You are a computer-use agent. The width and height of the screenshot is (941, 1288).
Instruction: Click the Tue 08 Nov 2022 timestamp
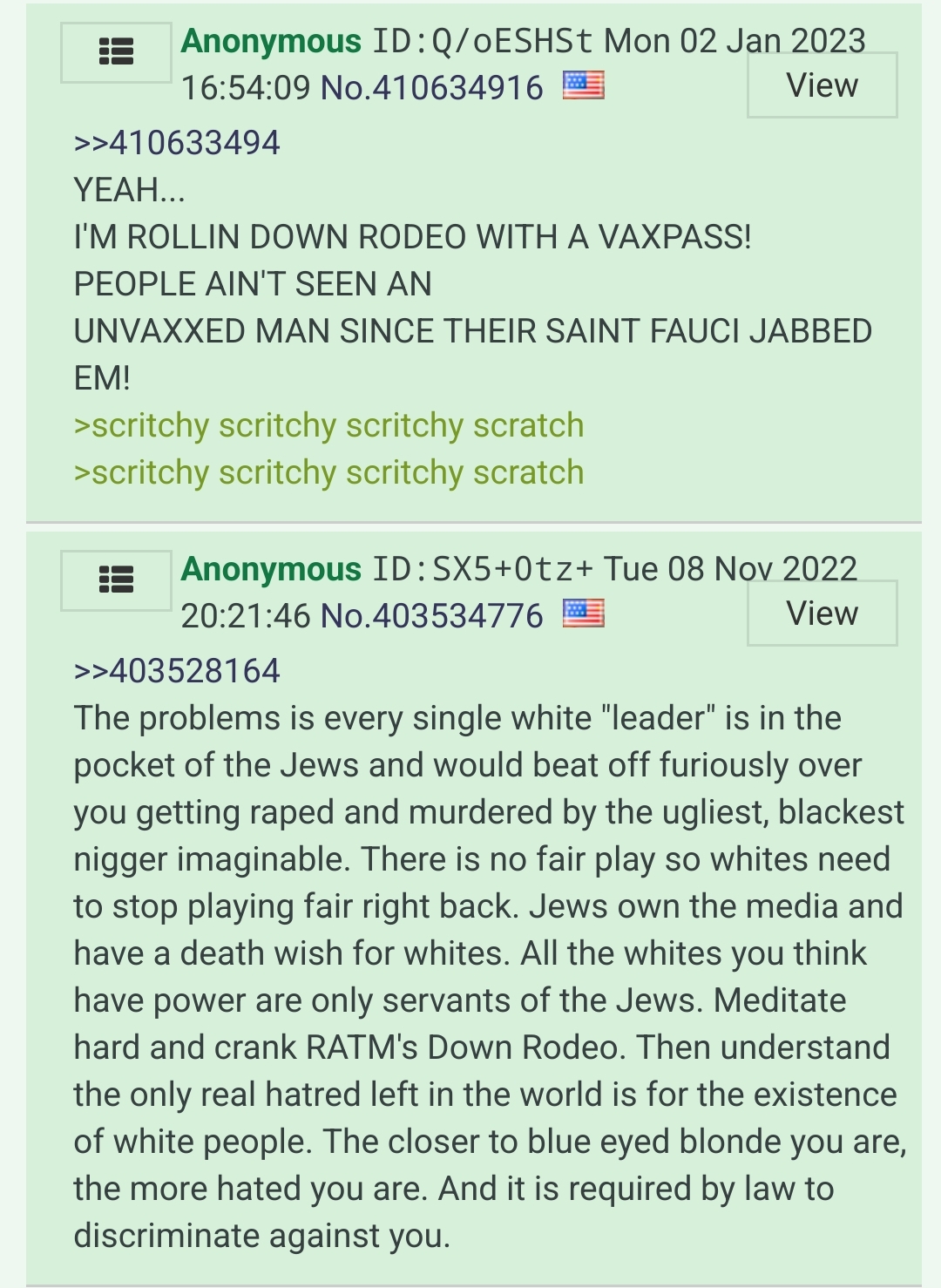pyautogui.click(x=730, y=569)
